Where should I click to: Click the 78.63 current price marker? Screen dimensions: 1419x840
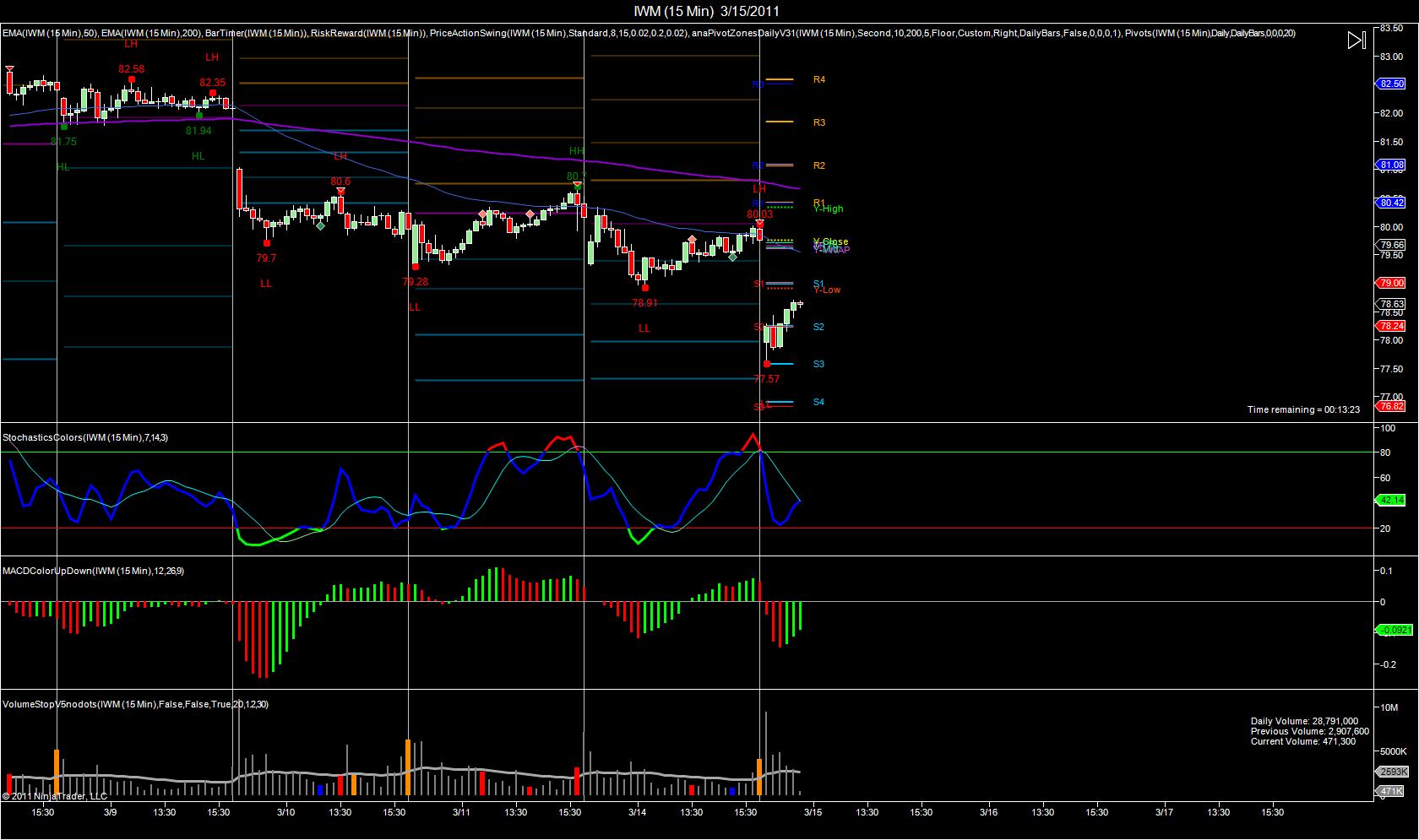1391,304
